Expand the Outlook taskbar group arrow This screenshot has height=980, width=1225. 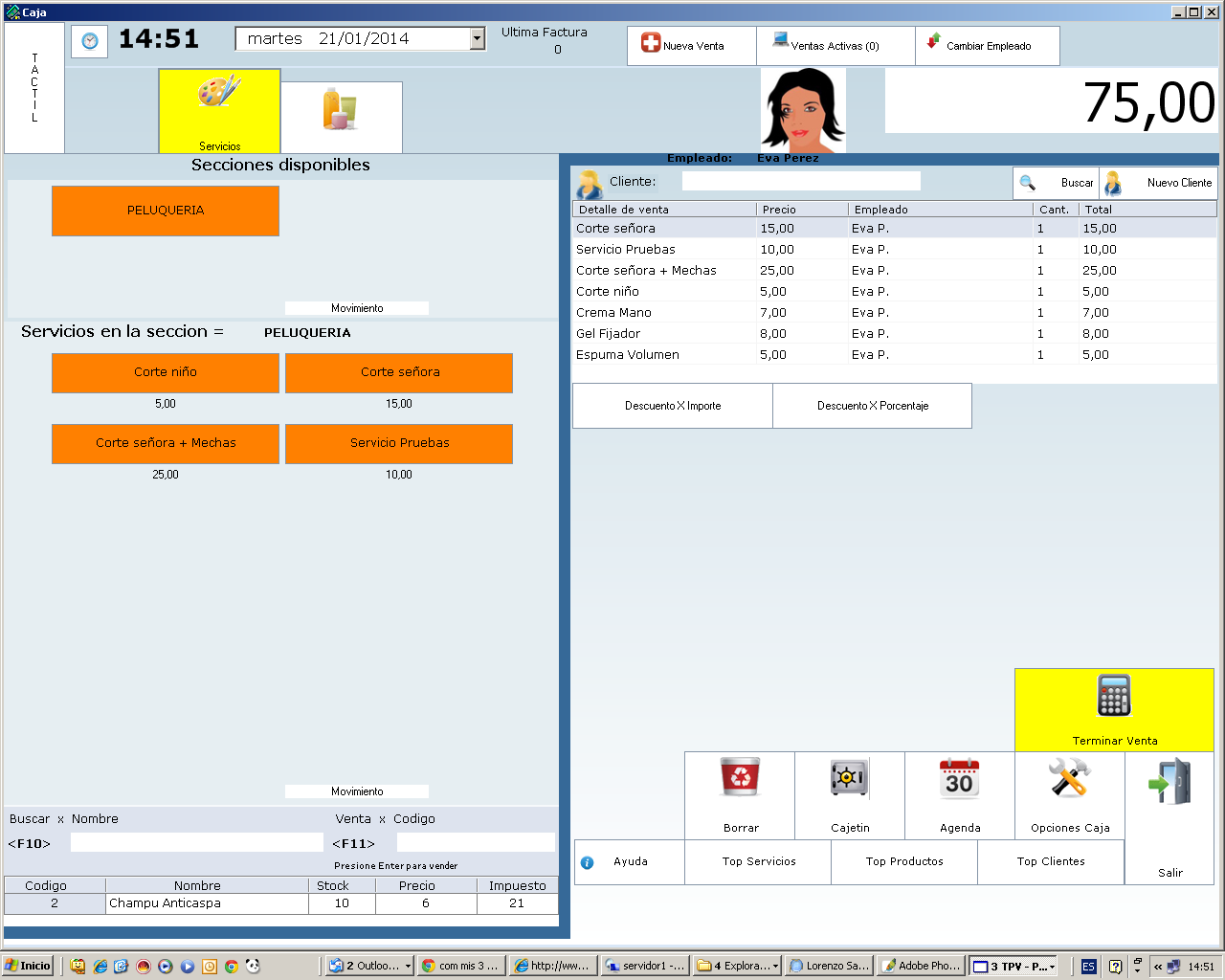coord(408,967)
